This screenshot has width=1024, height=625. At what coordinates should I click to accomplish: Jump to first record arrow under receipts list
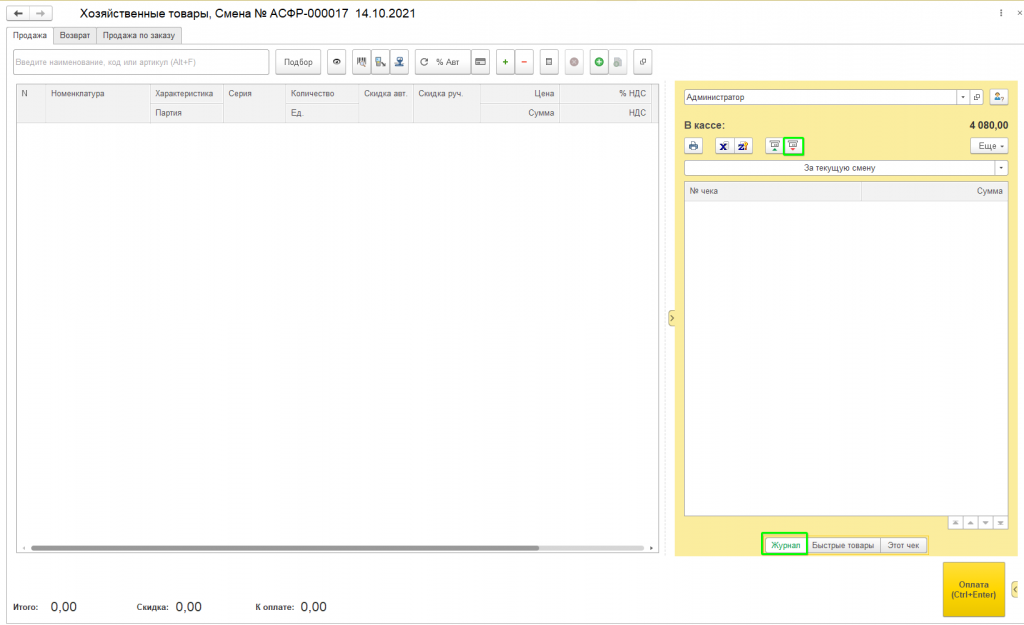955,522
